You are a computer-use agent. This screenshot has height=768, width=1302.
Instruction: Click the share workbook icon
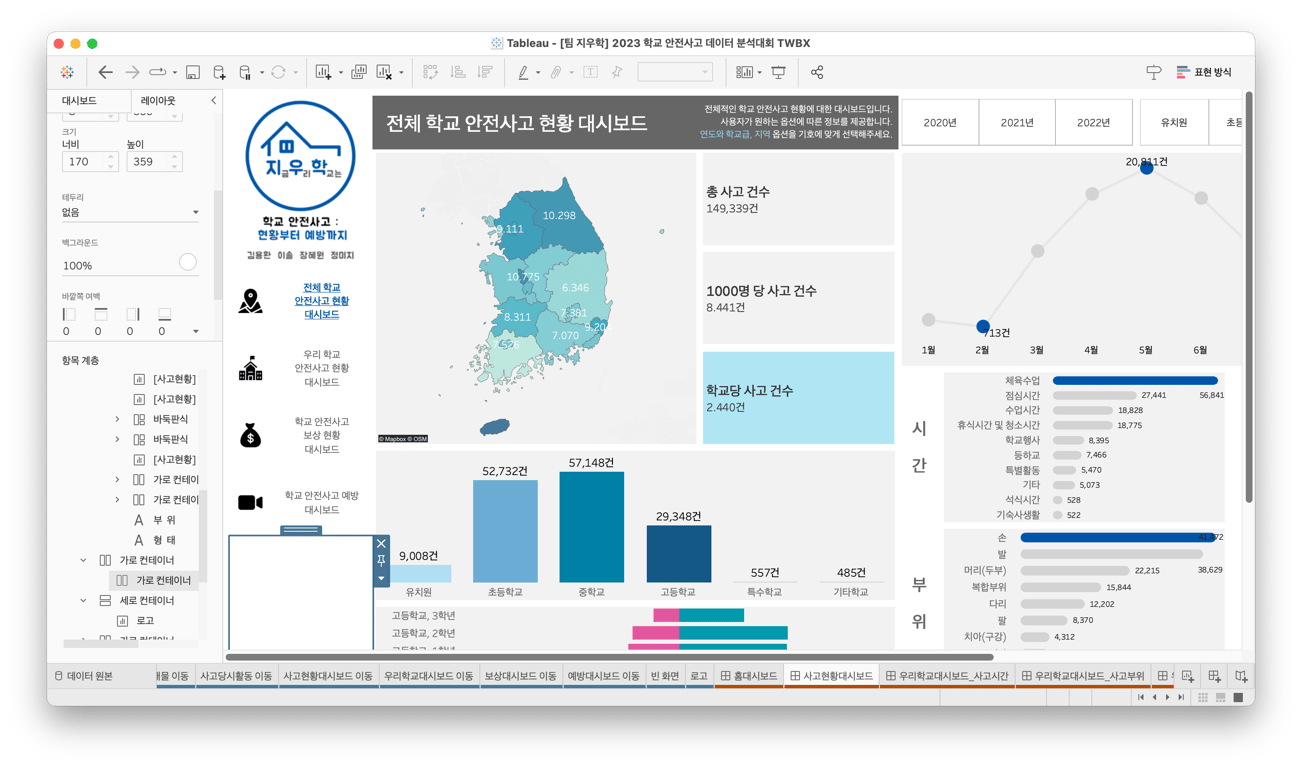[x=817, y=72]
